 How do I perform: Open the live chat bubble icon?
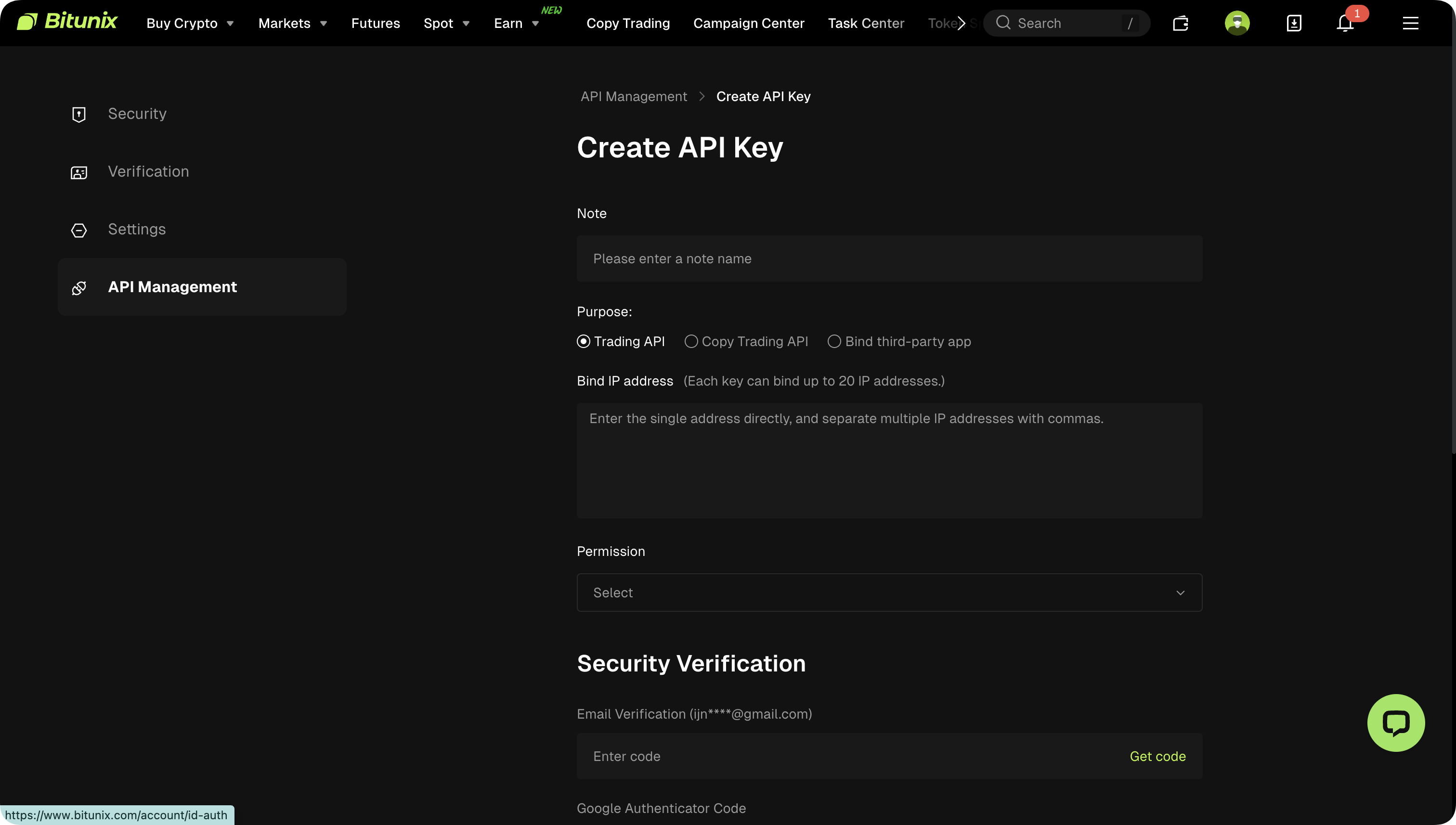point(1396,722)
